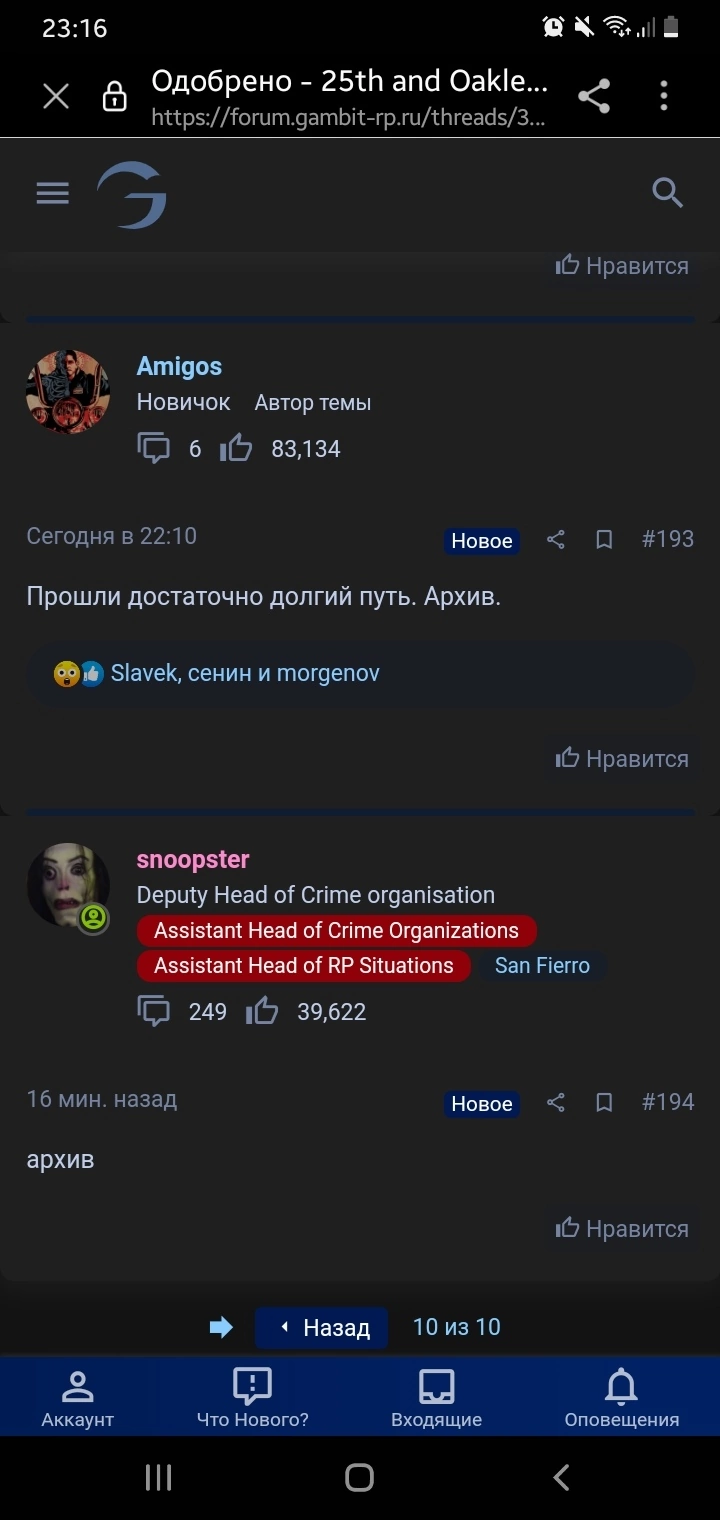720x1520 pixels.
Task: Open the Gambit forum logo home
Action: click(x=131, y=194)
